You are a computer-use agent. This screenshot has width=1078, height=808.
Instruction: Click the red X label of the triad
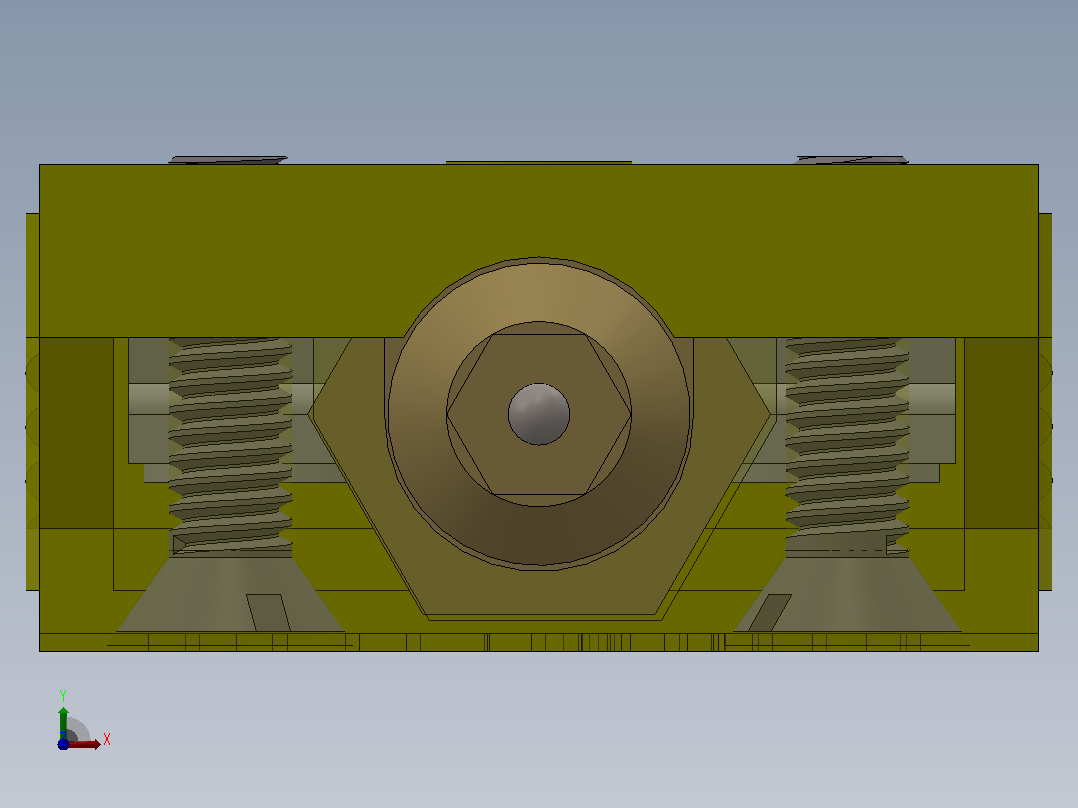[107, 740]
